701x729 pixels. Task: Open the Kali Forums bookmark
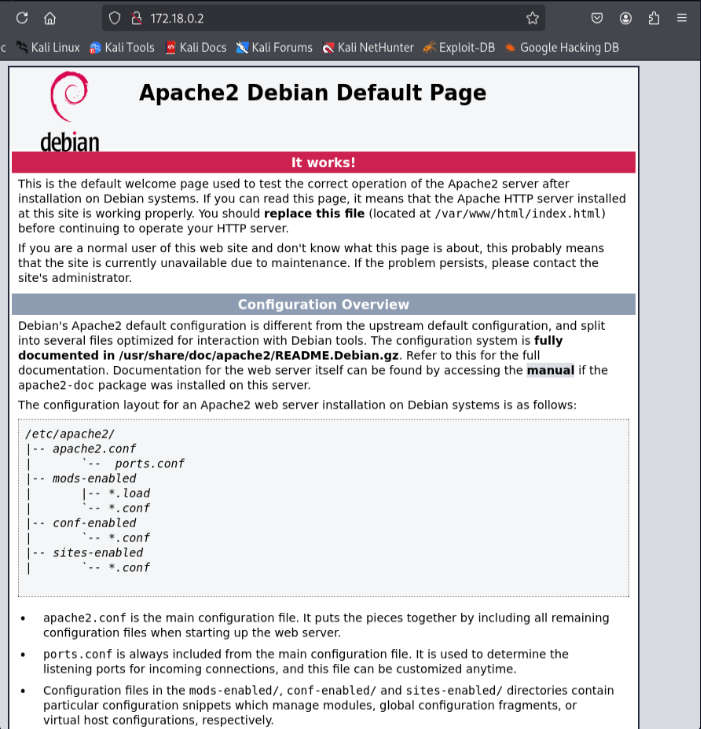click(x=274, y=47)
